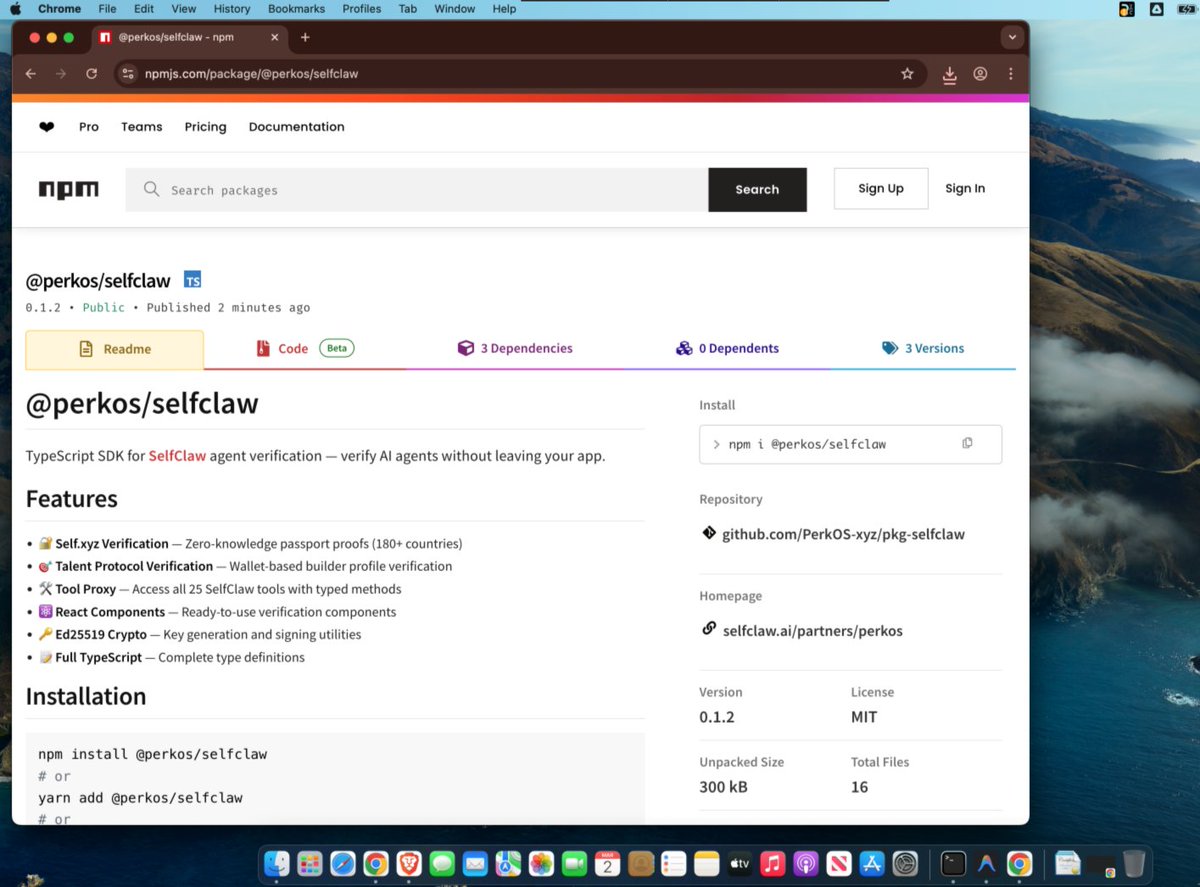Reload the page

click(91, 74)
